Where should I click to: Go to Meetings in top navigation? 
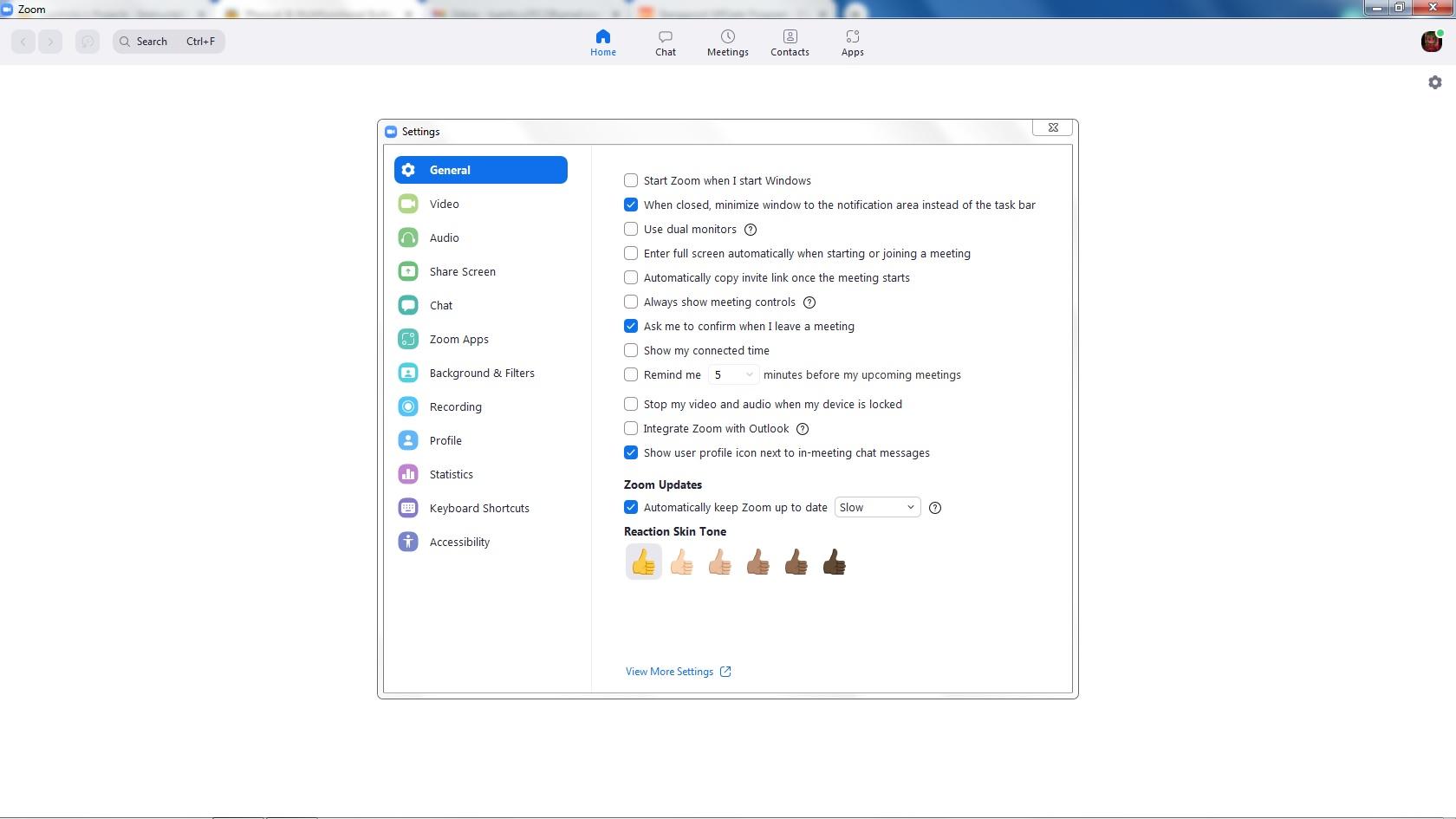click(728, 42)
